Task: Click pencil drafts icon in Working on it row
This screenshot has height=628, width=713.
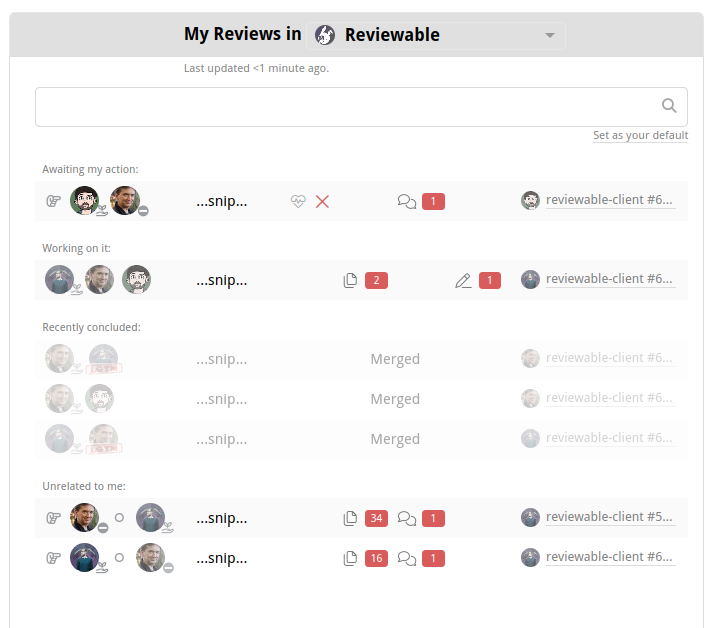Action: click(463, 281)
